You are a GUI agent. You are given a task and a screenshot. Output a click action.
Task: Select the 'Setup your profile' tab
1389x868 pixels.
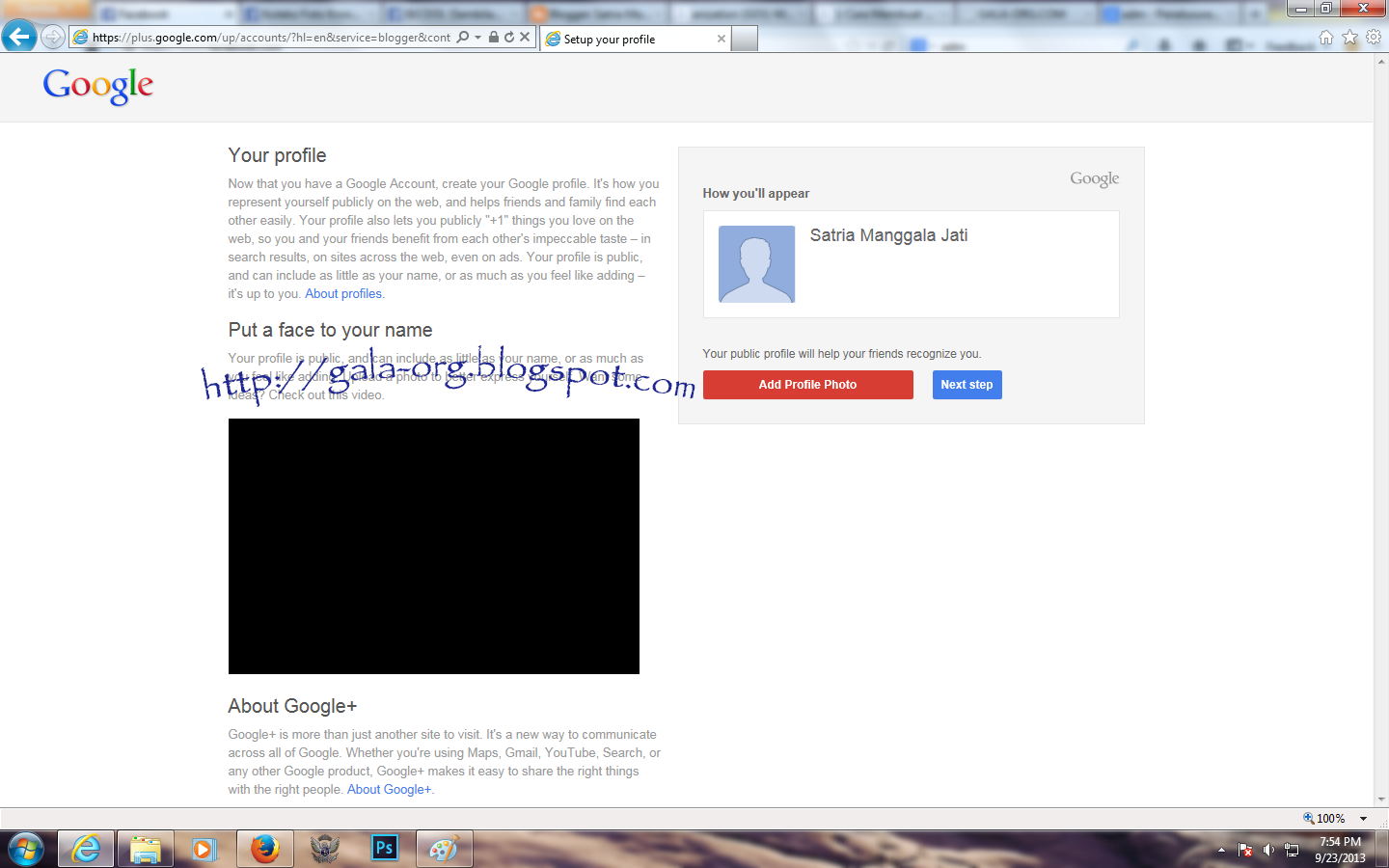(634, 39)
